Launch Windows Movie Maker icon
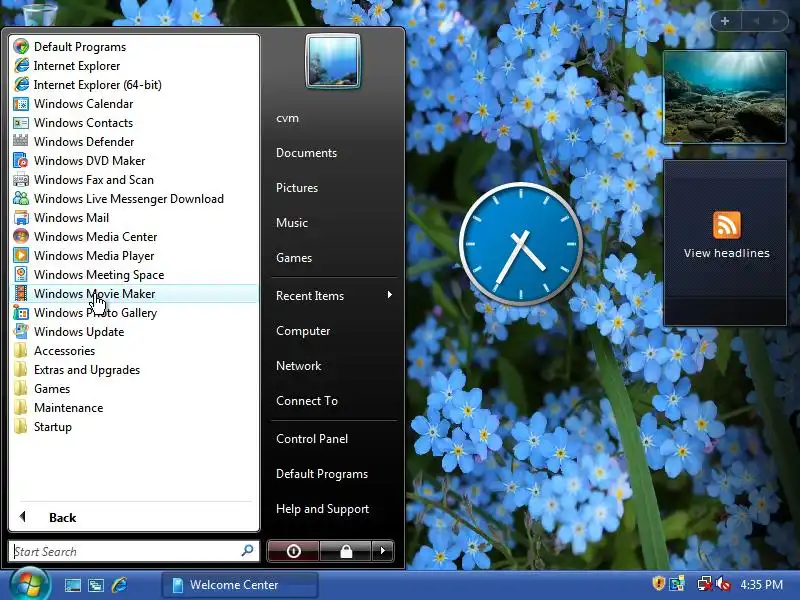This screenshot has width=800, height=600. point(21,293)
